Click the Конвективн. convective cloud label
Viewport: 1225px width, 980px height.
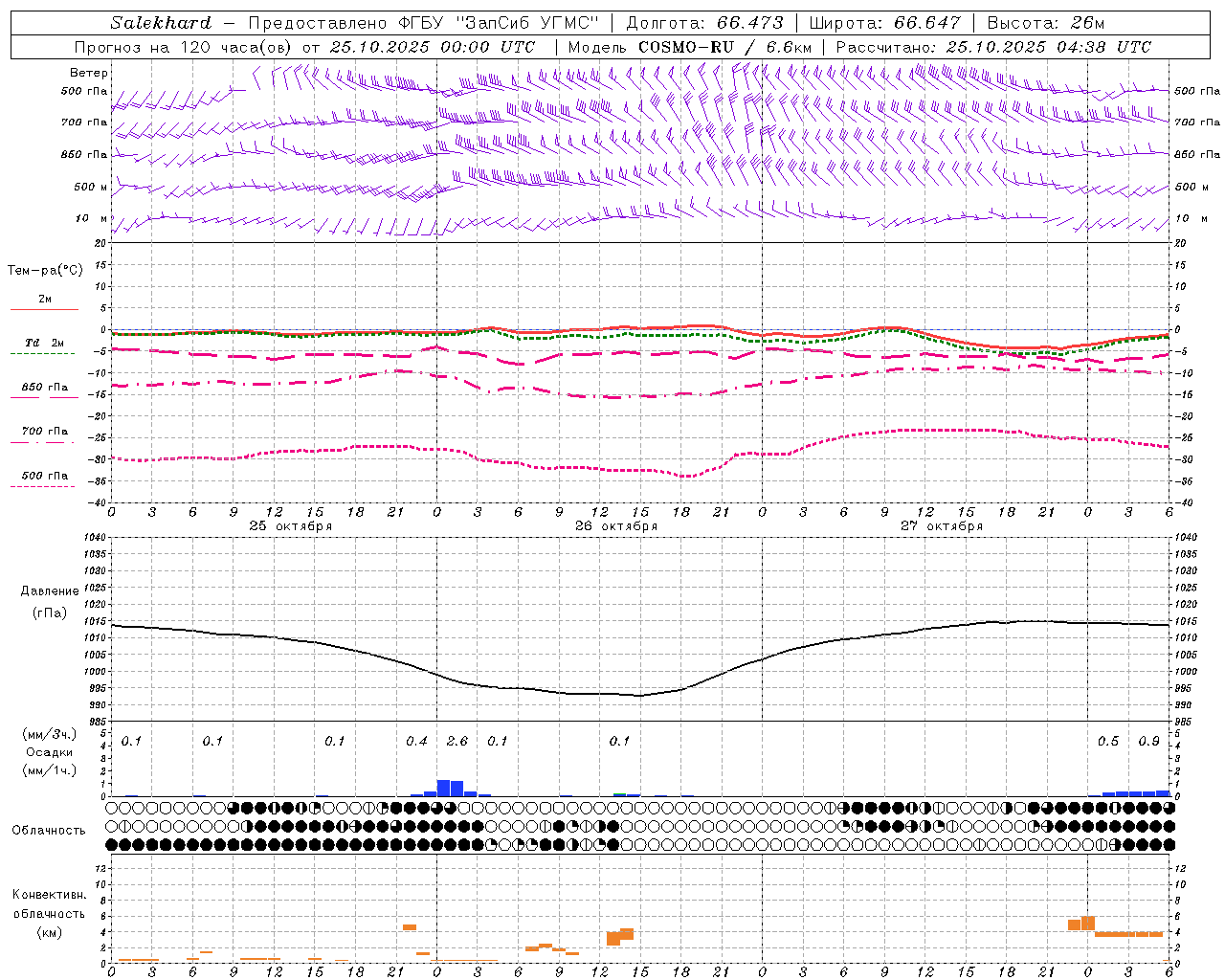(49, 895)
